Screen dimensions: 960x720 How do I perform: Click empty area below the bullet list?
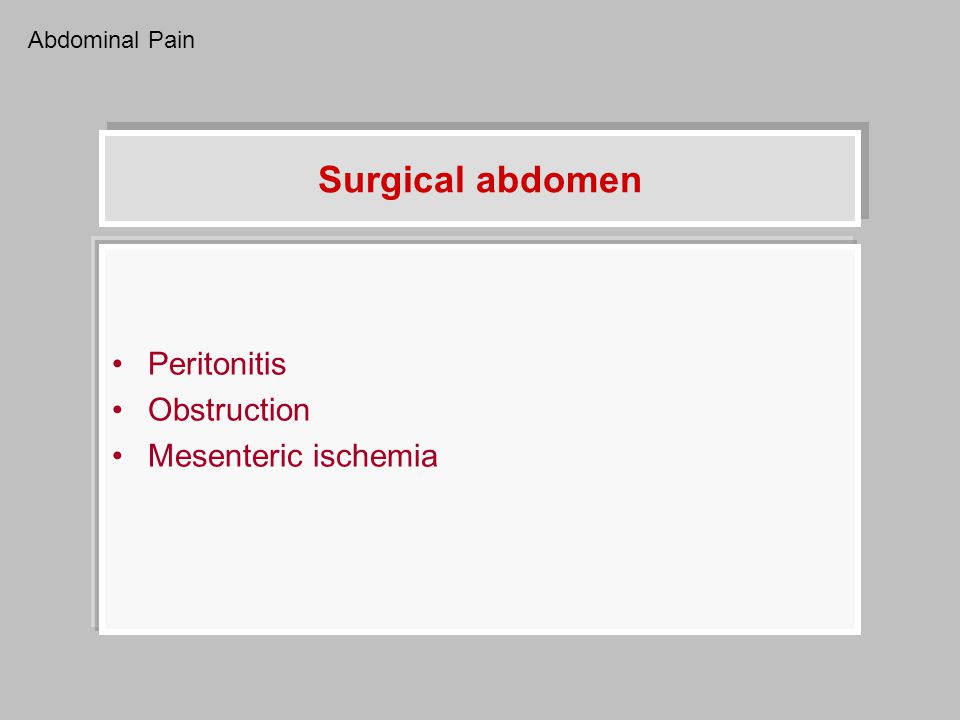click(479, 551)
